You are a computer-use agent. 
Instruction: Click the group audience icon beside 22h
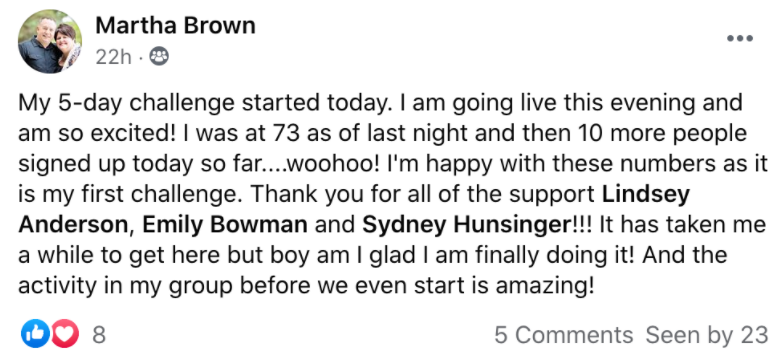(159, 57)
